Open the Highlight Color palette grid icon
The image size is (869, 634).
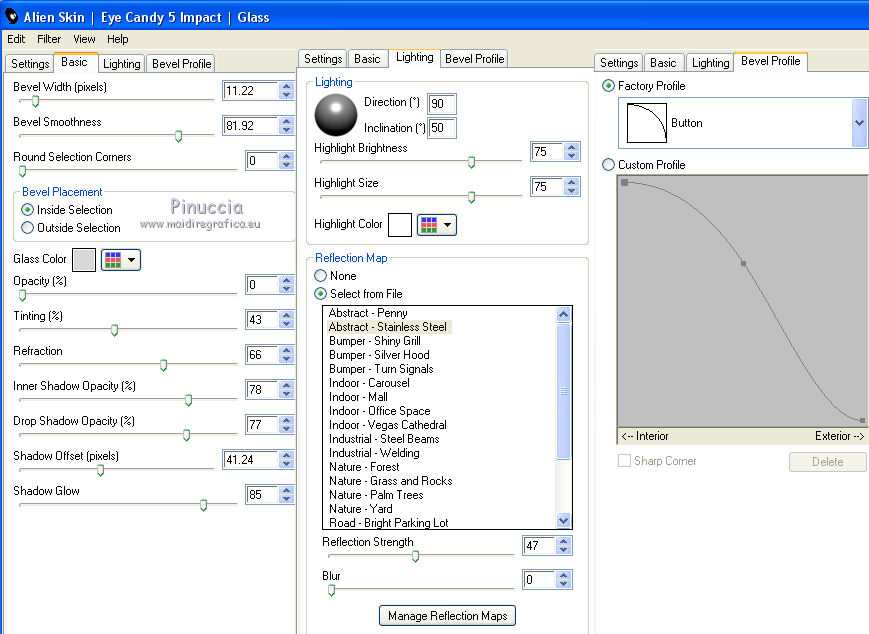427,225
